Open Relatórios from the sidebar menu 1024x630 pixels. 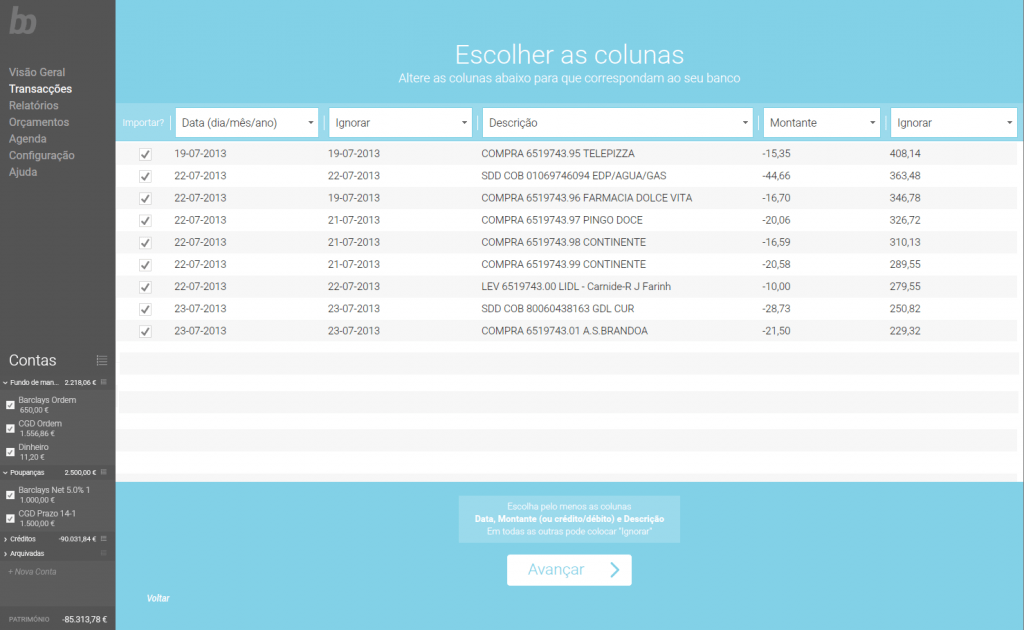[x=34, y=105]
